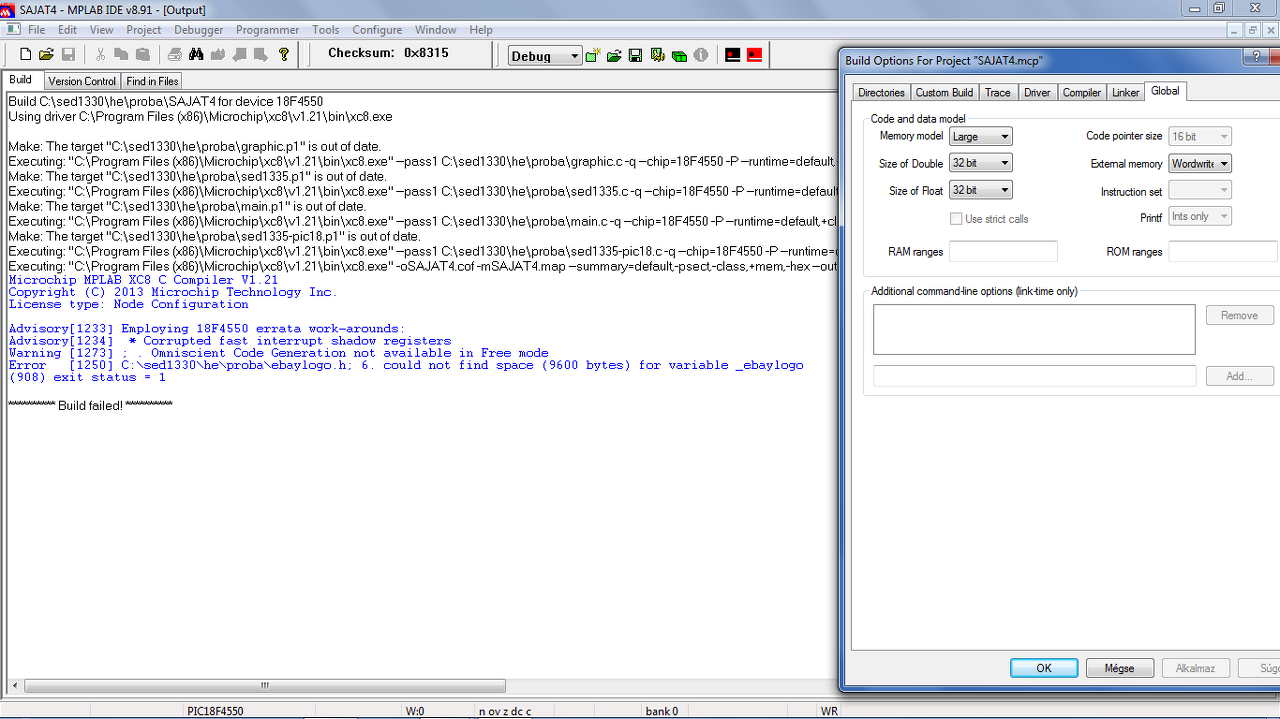Click the Open File toolbar icon
The height and width of the screenshot is (719, 1280).
coord(46,55)
